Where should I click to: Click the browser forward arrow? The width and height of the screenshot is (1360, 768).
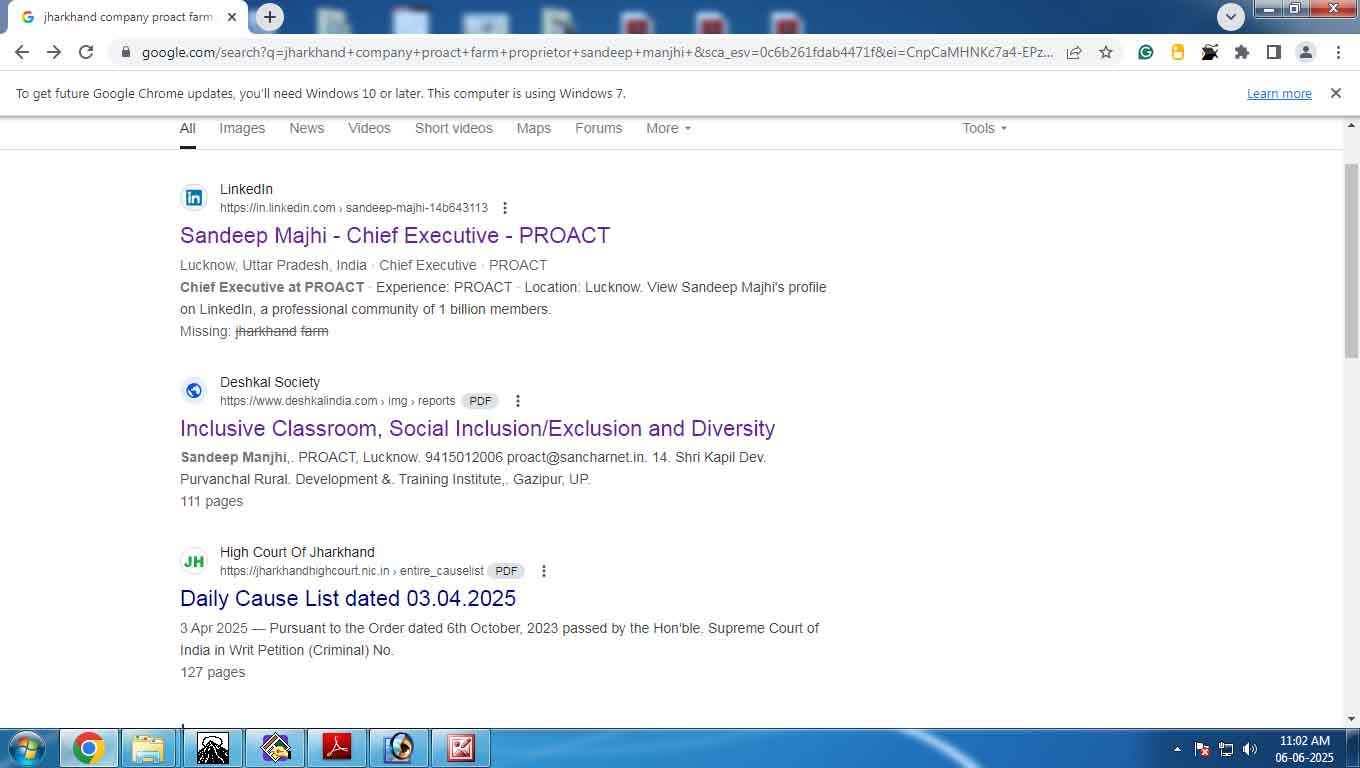(x=54, y=52)
